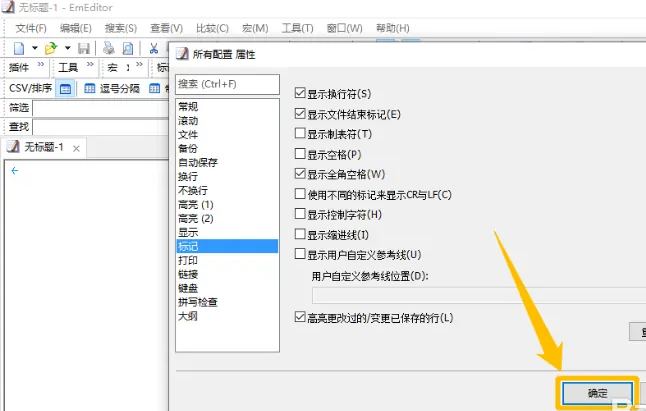Enable 显示空格(P) checkbox
The height and width of the screenshot is (411, 646).
300,154
